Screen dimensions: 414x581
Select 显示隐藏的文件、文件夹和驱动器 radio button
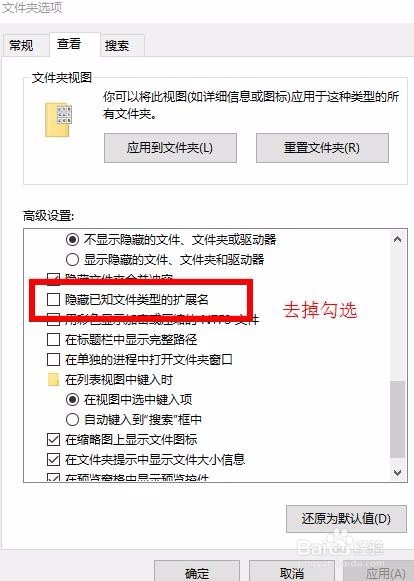coord(72,259)
